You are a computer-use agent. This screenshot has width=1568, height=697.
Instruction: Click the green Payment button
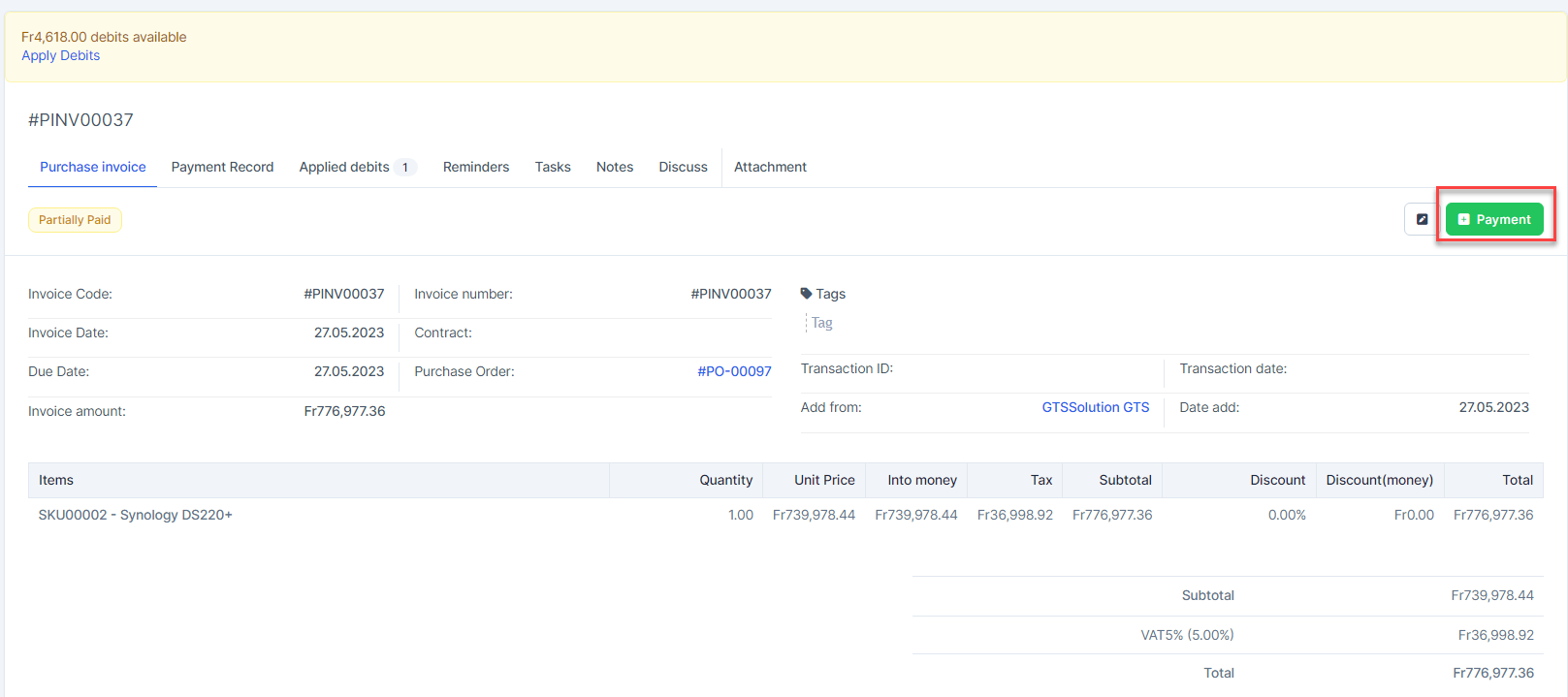(x=1494, y=219)
